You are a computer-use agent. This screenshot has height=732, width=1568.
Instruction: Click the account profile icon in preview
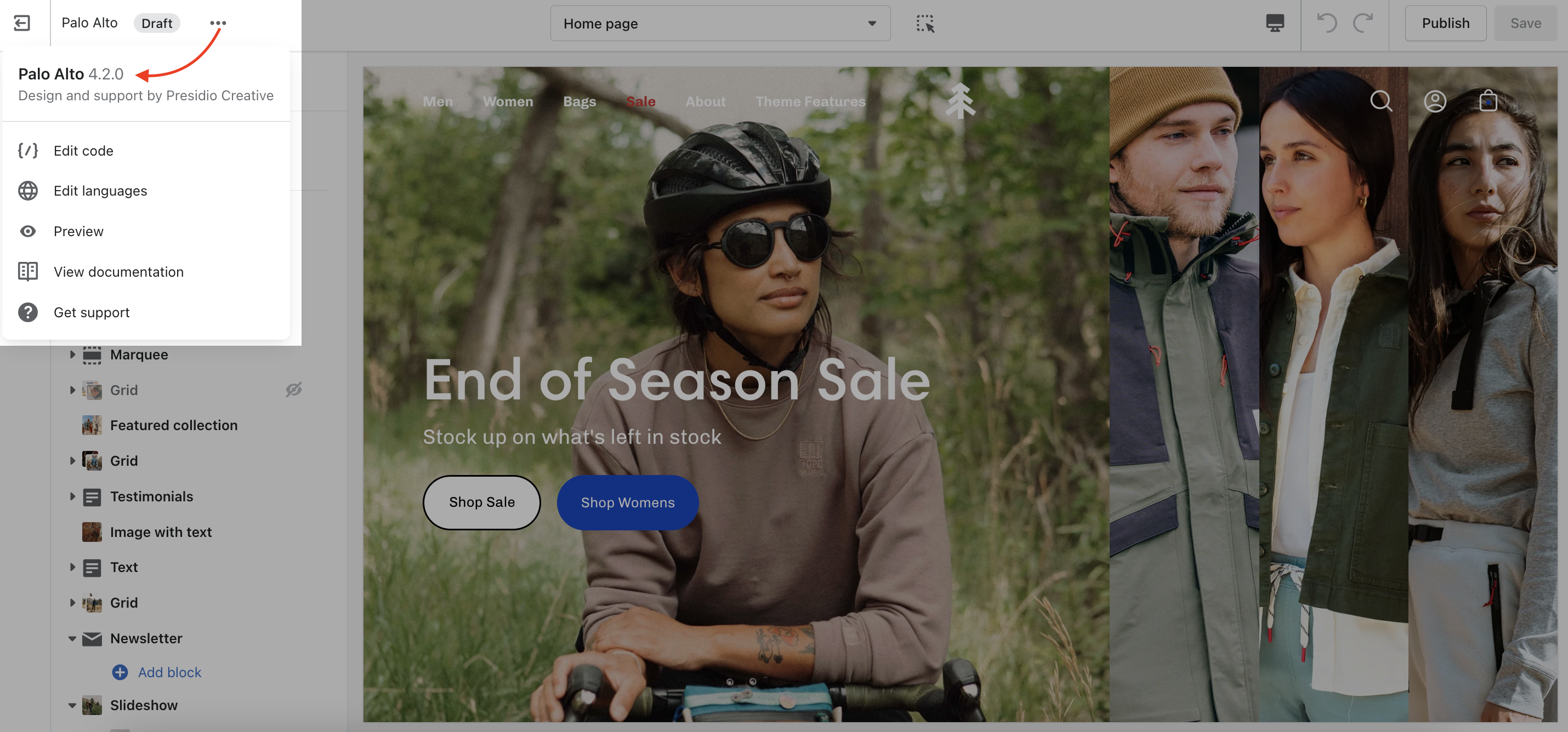click(x=1435, y=101)
